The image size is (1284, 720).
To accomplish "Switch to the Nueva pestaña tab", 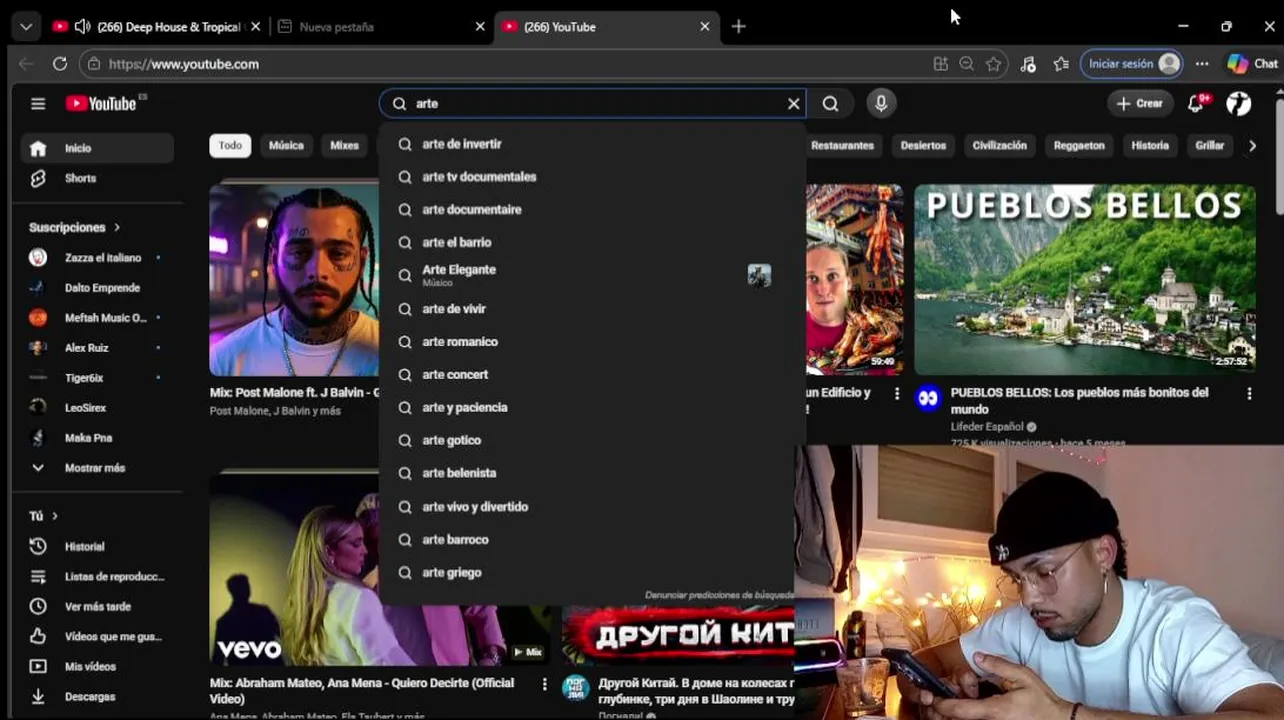I will pyautogui.click(x=380, y=27).
